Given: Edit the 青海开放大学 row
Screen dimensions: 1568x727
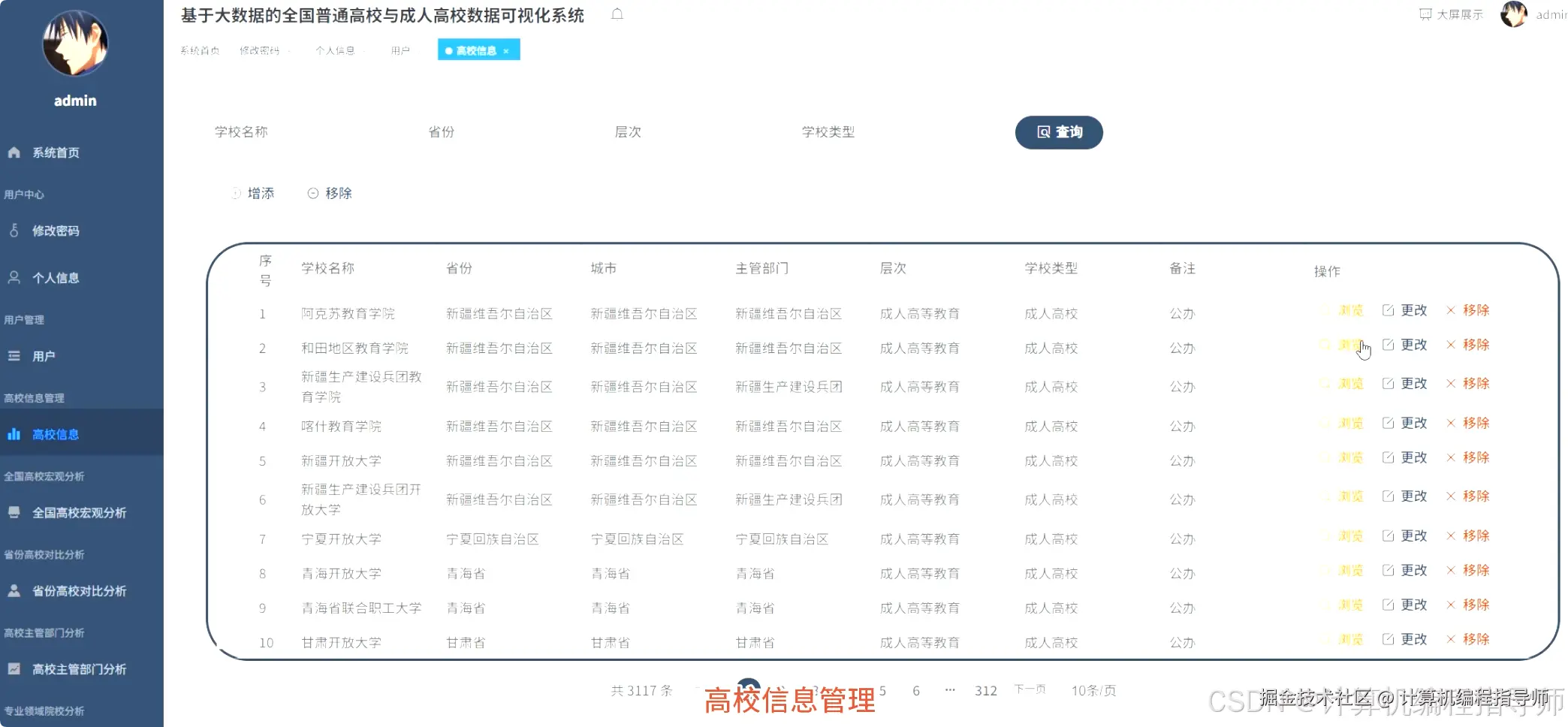Looking at the screenshot, I should (1405, 570).
